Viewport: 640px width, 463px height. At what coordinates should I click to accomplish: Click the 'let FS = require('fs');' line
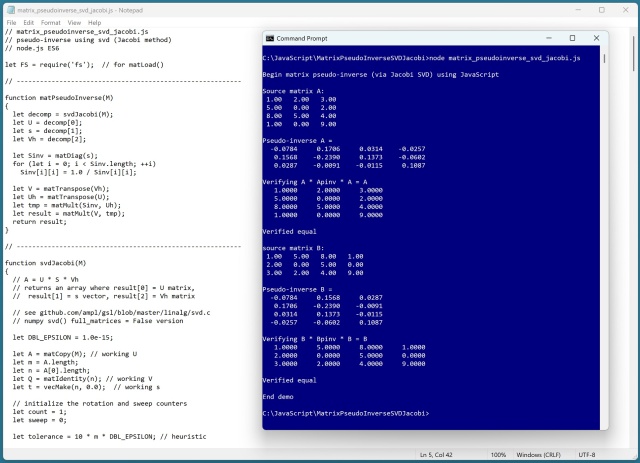click(x=84, y=65)
